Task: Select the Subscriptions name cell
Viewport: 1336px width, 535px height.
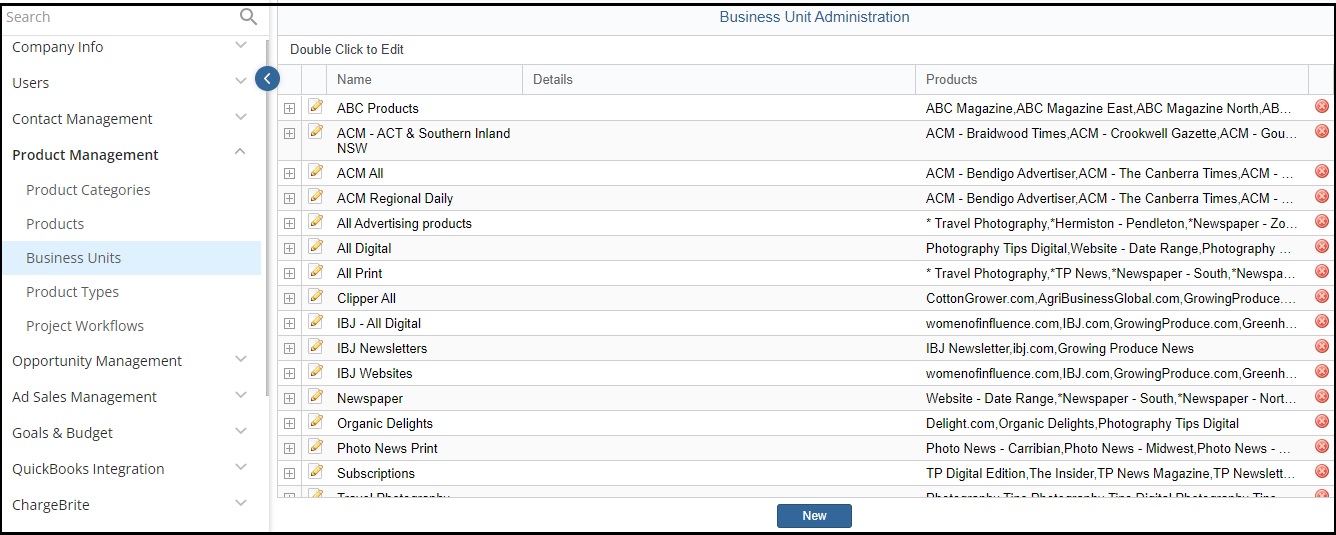Action: click(x=424, y=473)
